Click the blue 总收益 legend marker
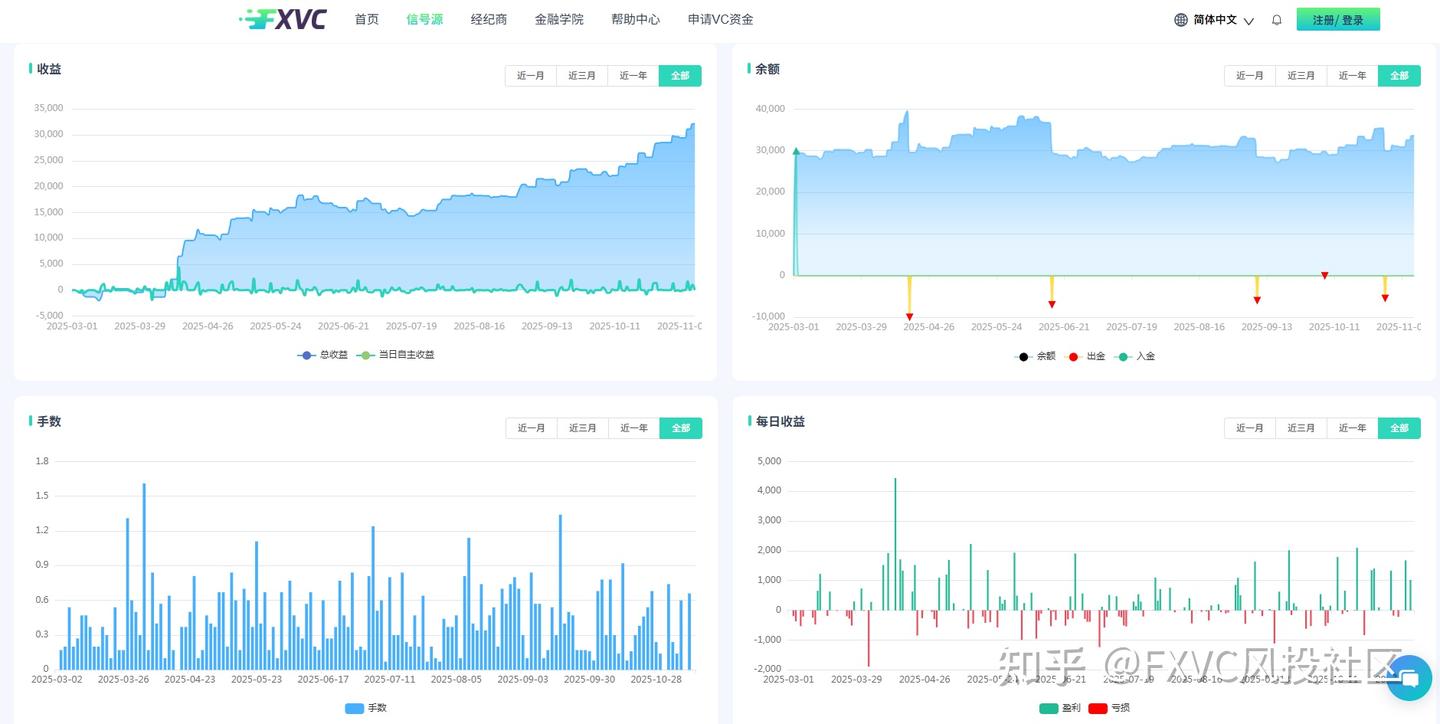The width and height of the screenshot is (1440, 724). tap(305, 355)
